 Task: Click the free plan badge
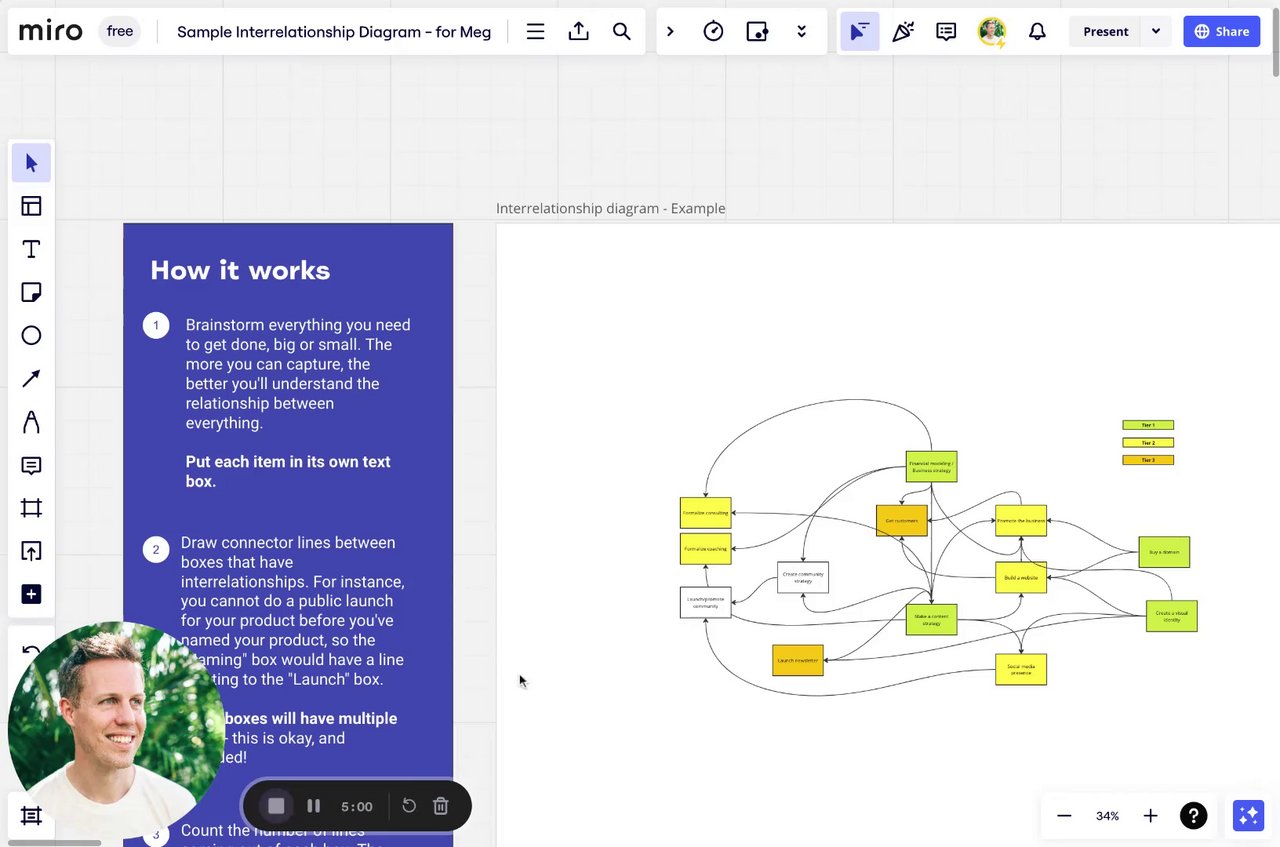pyautogui.click(x=120, y=32)
